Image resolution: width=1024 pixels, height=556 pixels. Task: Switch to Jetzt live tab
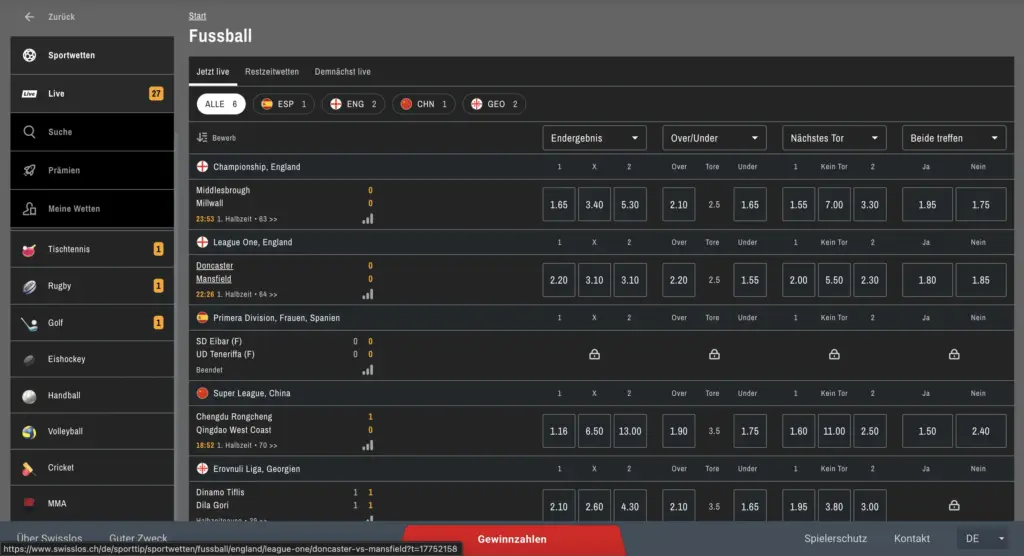pyautogui.click(x=213, y=72)
